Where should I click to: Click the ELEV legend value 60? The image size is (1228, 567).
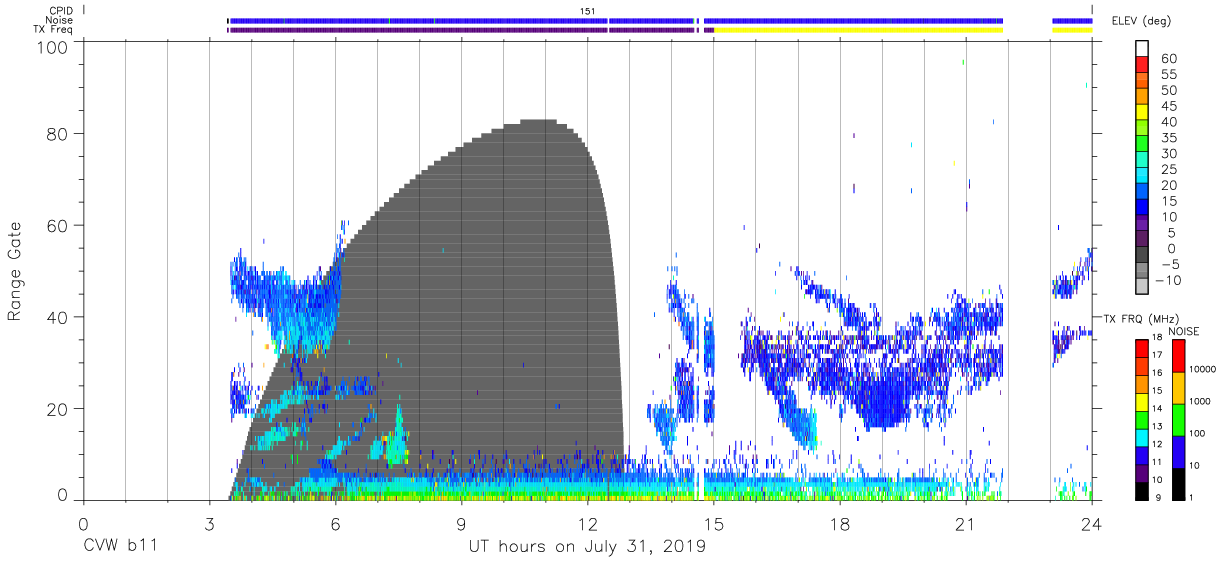1169,58
